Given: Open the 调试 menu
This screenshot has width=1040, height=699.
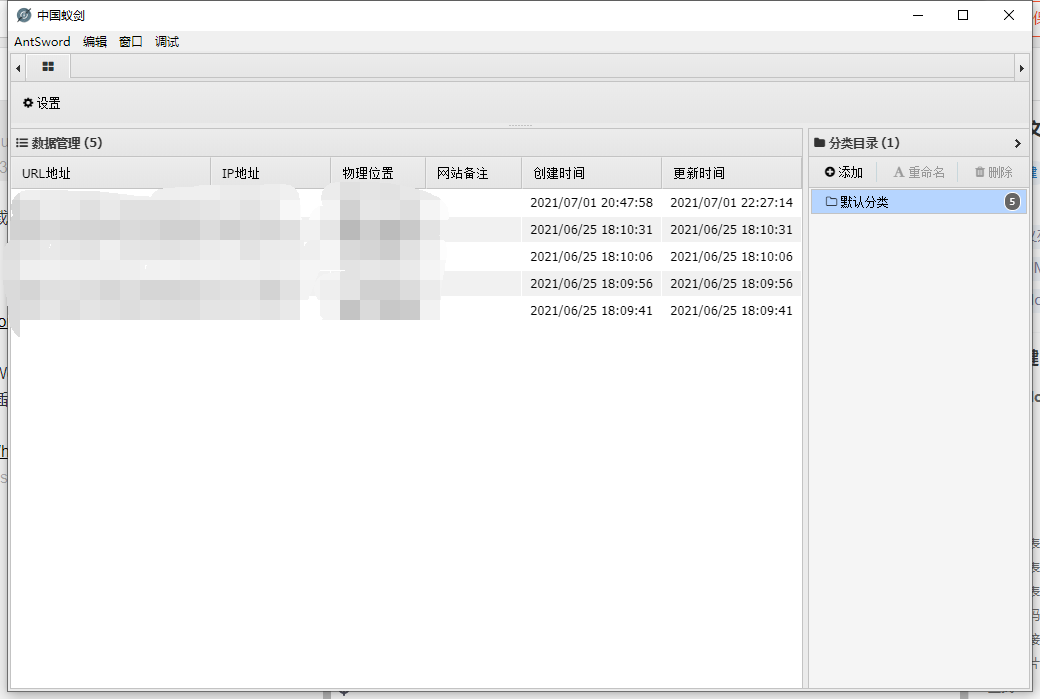Looking at the screenshot, I should [167, 42].
